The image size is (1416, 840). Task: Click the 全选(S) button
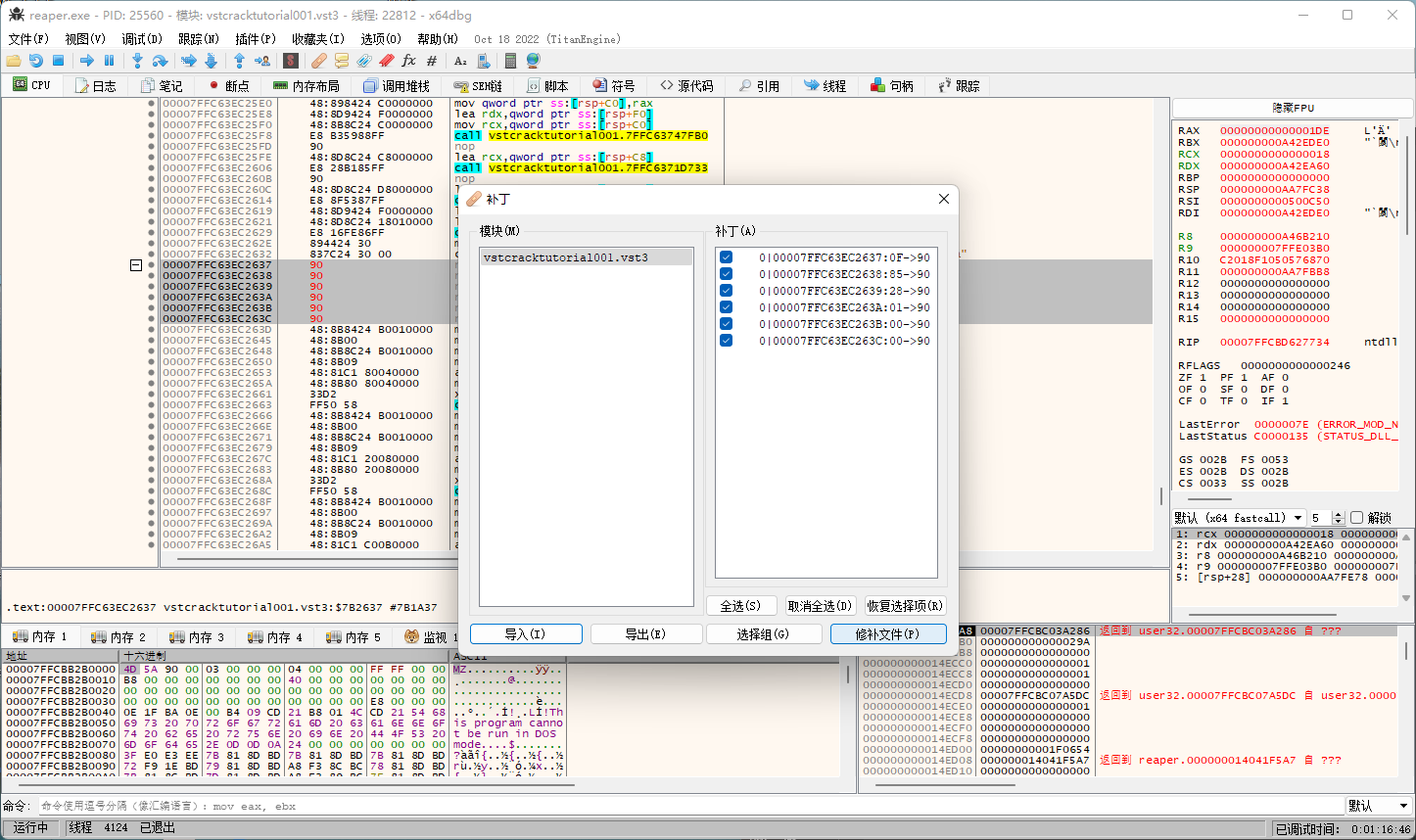pyautogui.click(x=740, y=606)
